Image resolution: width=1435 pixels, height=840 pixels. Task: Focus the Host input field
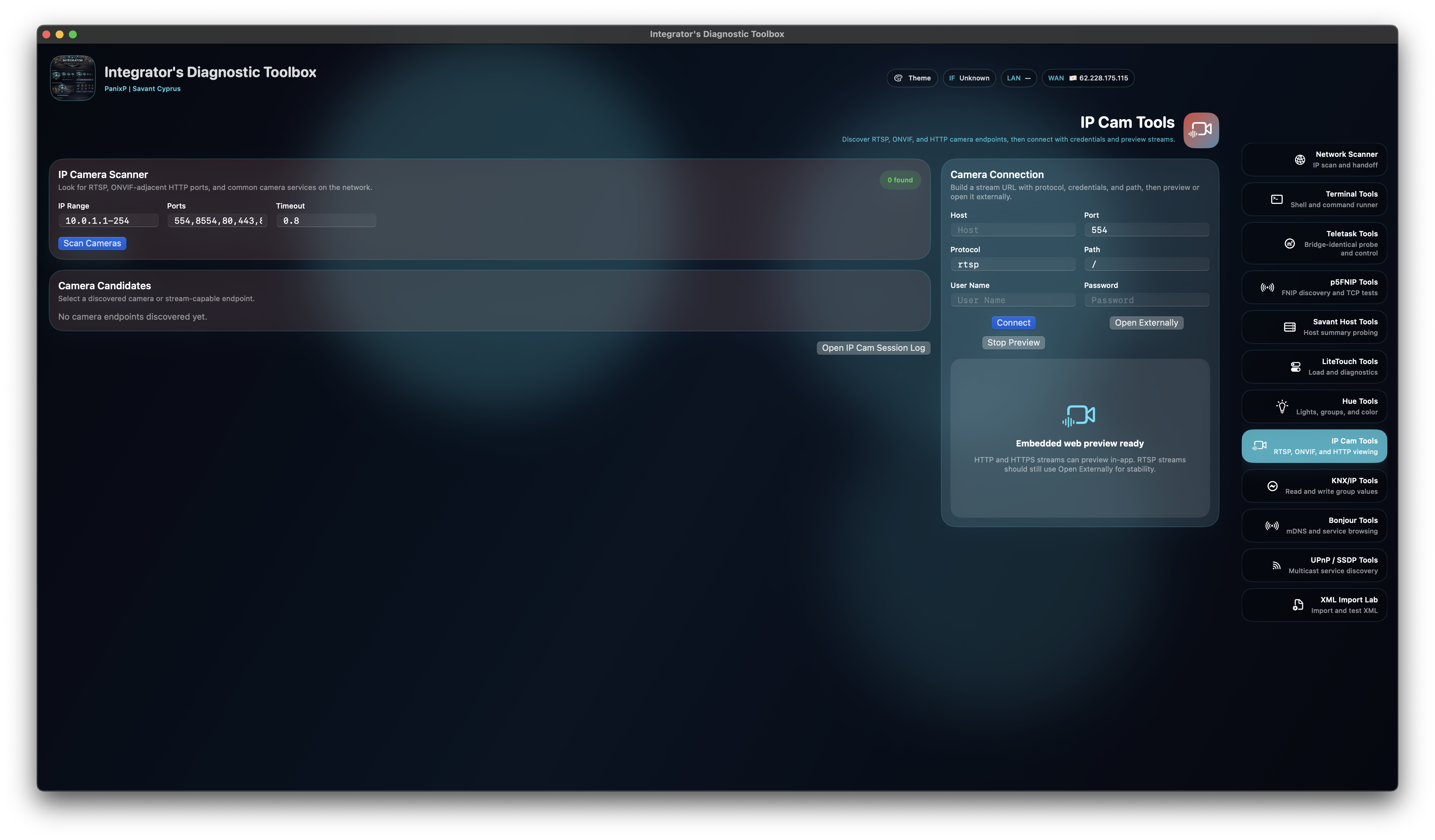[x=1012, y=230]
